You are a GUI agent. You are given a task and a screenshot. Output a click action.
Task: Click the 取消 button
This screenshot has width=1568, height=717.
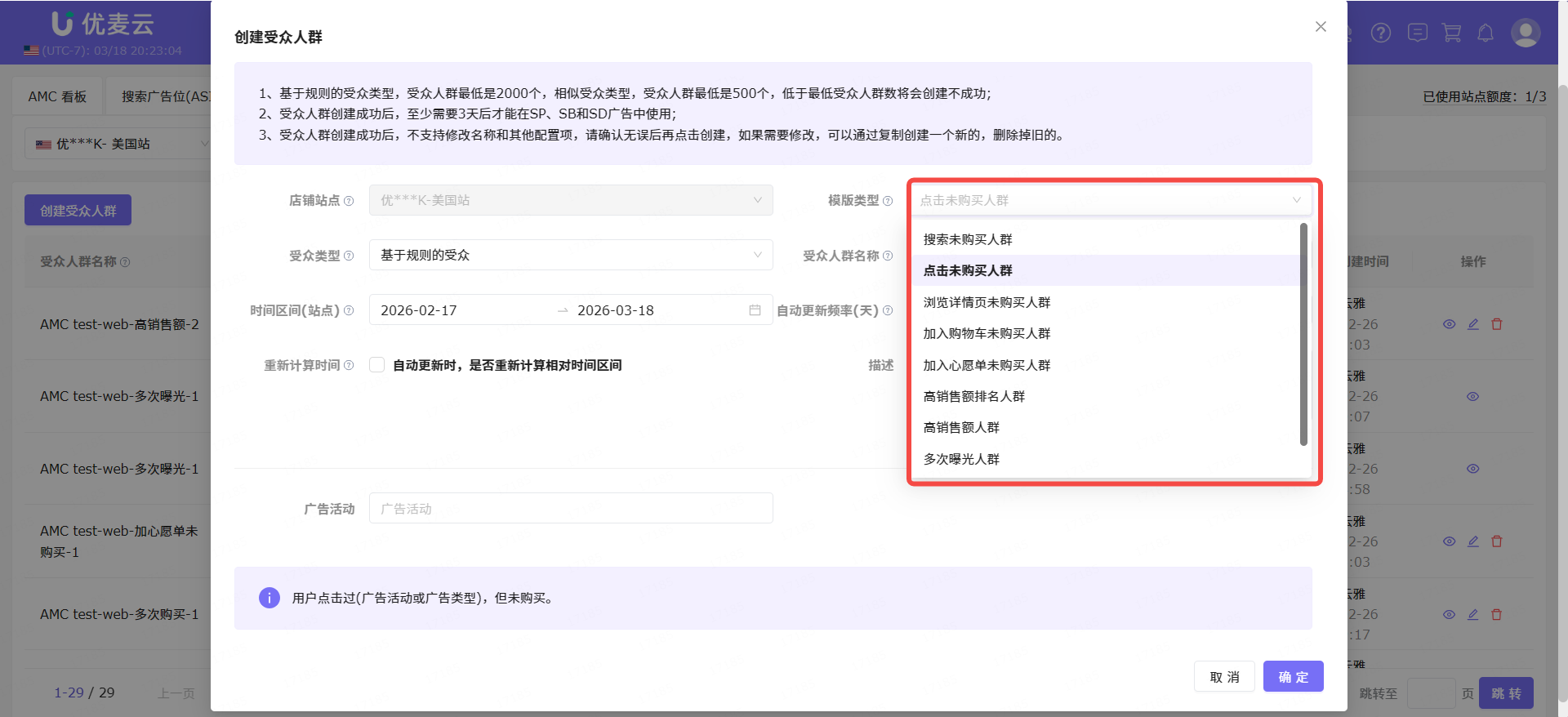(x=1224, y=676)
